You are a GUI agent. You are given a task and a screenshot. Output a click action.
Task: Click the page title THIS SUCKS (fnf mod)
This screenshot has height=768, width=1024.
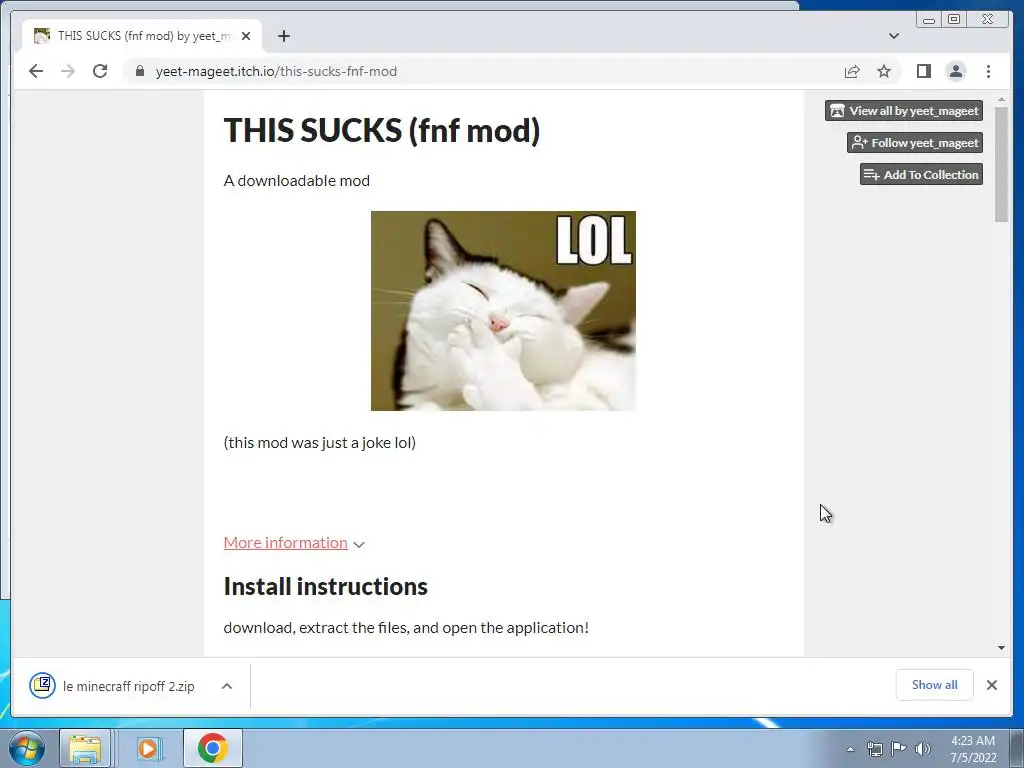coord(382,130)
